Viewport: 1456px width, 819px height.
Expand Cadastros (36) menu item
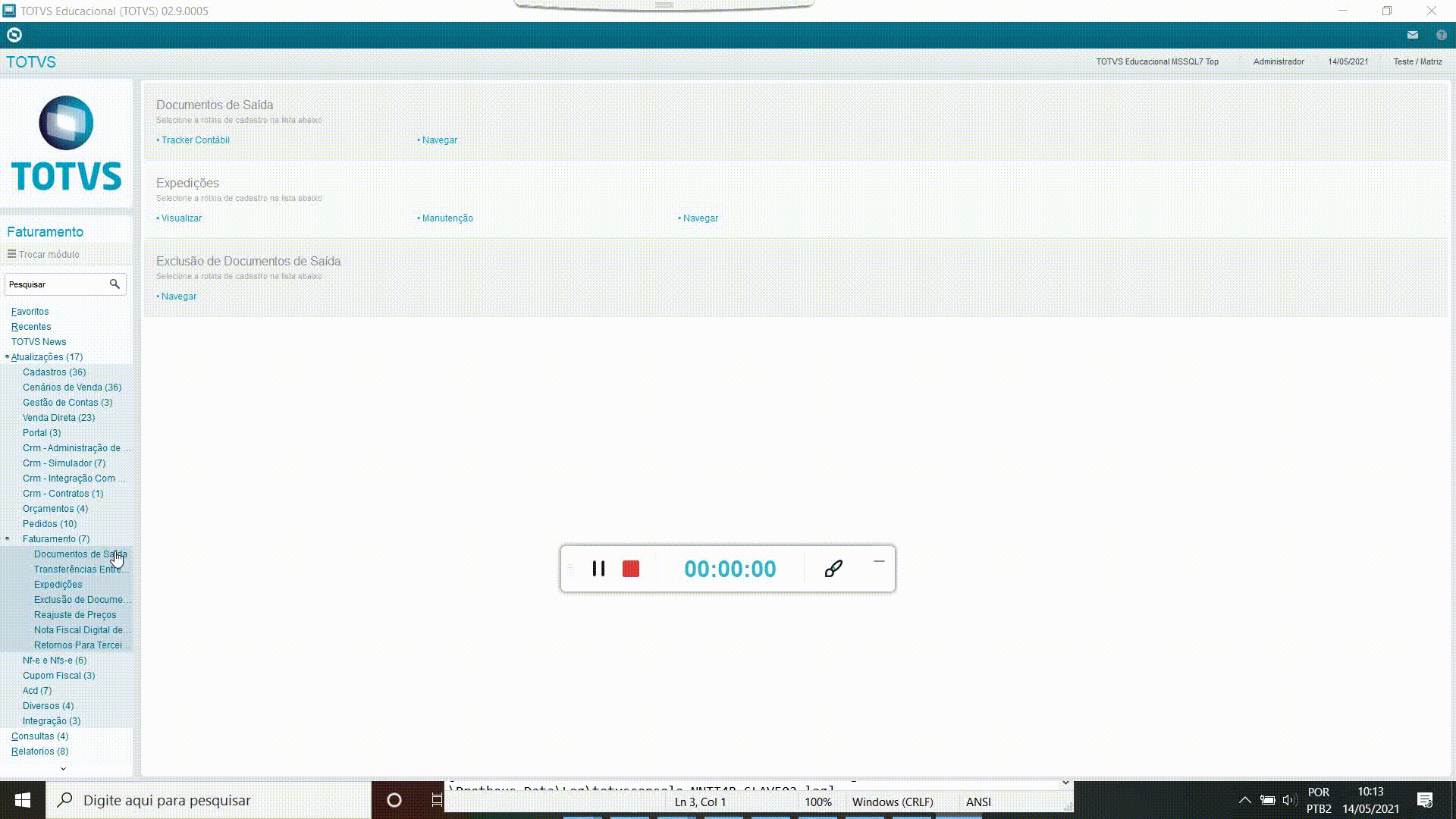point(54,372)
